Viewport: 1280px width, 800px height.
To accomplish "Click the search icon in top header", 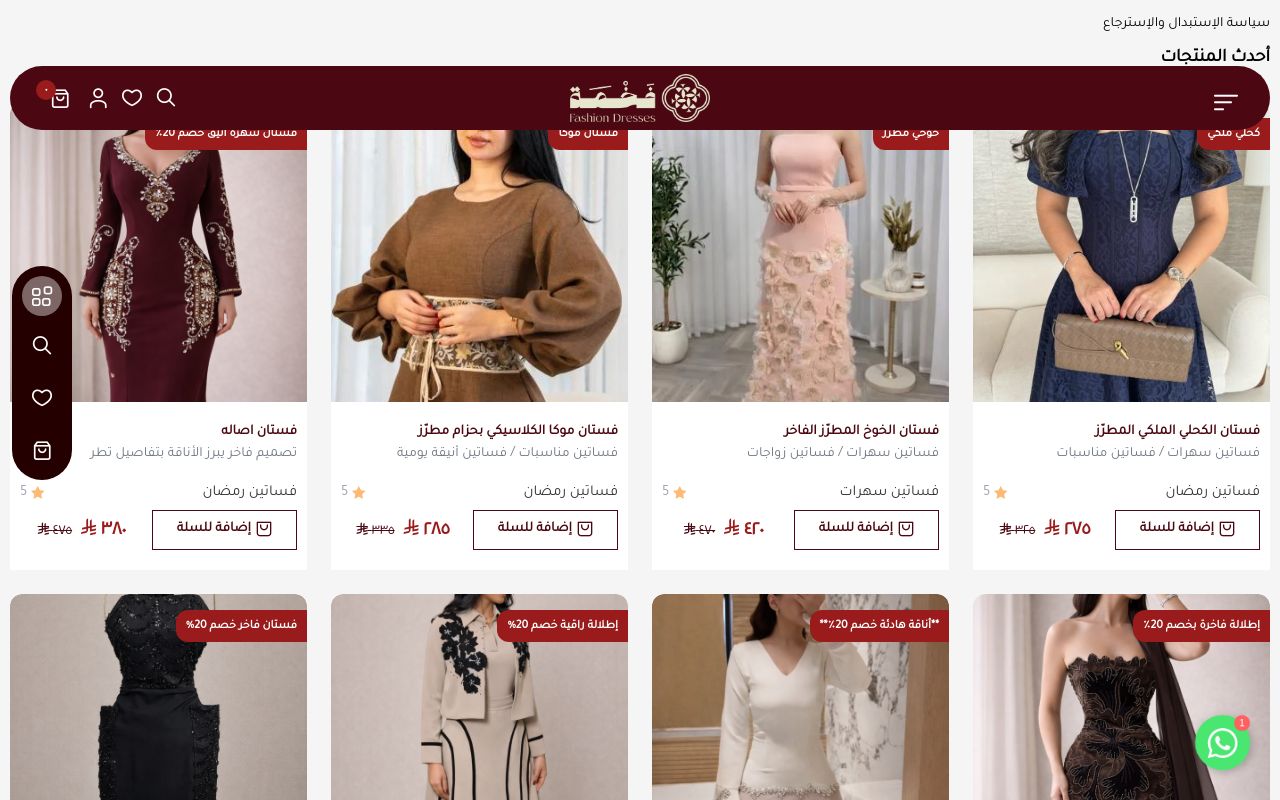I will 166,97.
